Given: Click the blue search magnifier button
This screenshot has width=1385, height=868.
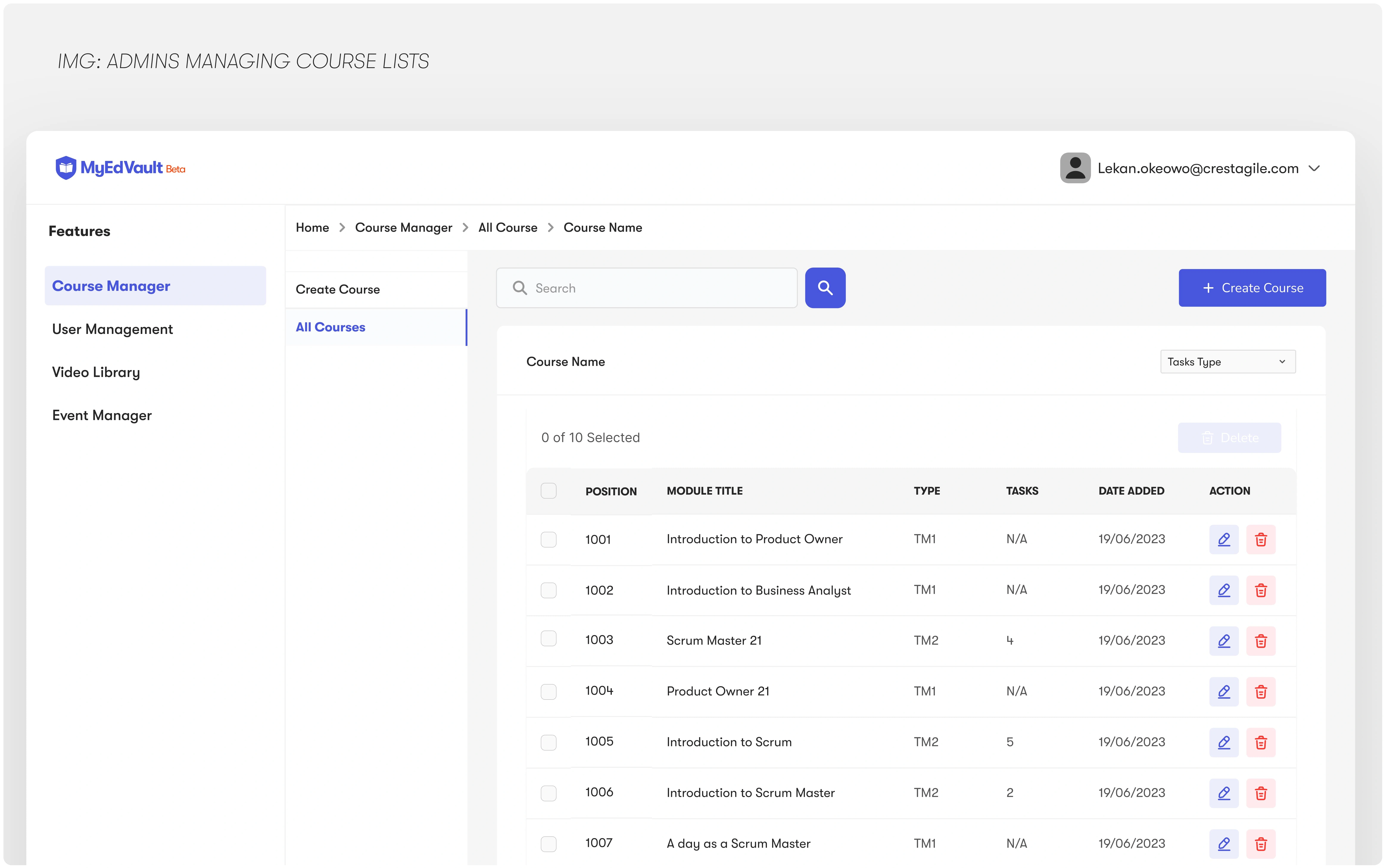Looking at the screenshot, I should (825, 288).
